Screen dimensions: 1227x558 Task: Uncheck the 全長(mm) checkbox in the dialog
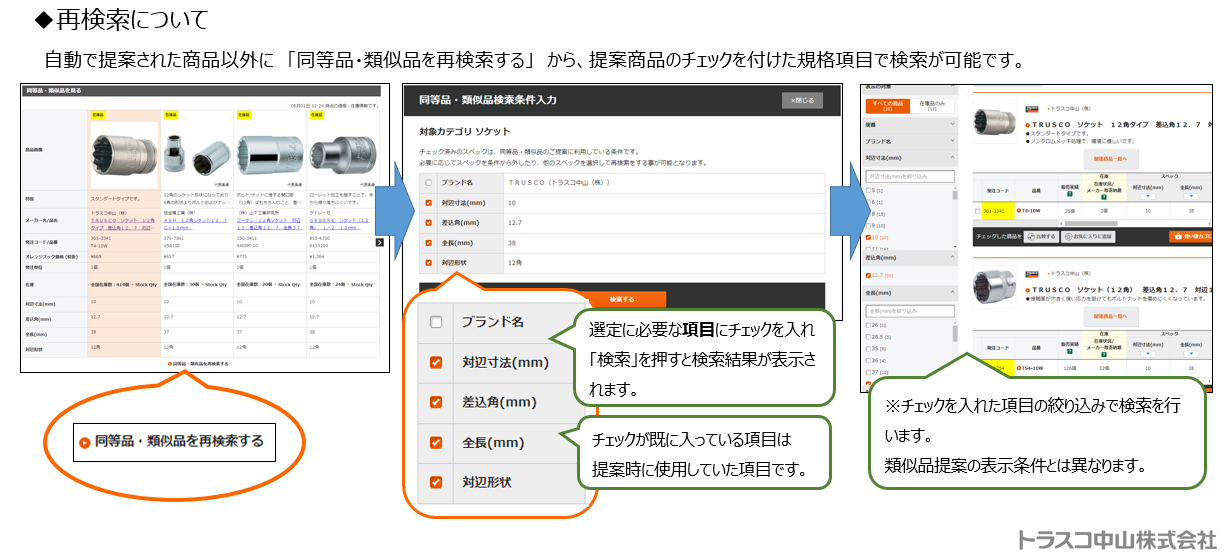click(x=429, y=242)
